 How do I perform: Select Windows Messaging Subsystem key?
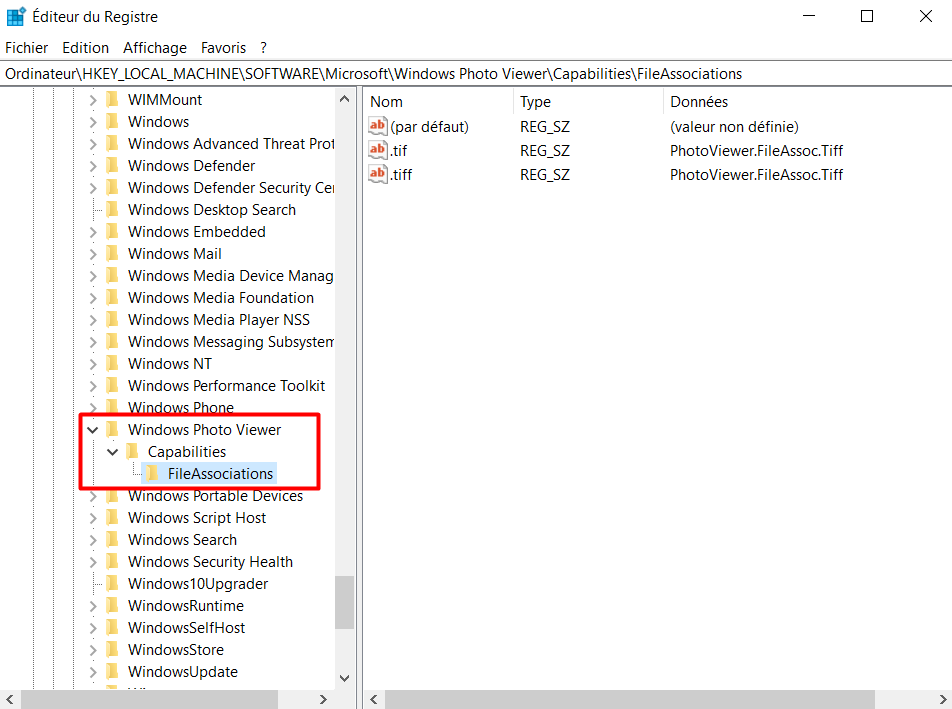[231, 342]
